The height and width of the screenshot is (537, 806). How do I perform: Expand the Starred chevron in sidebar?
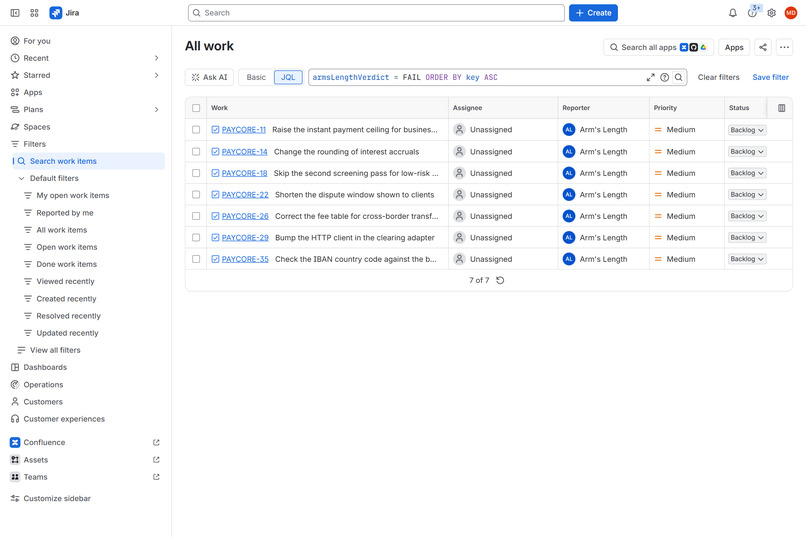click(x=156, y=75)
